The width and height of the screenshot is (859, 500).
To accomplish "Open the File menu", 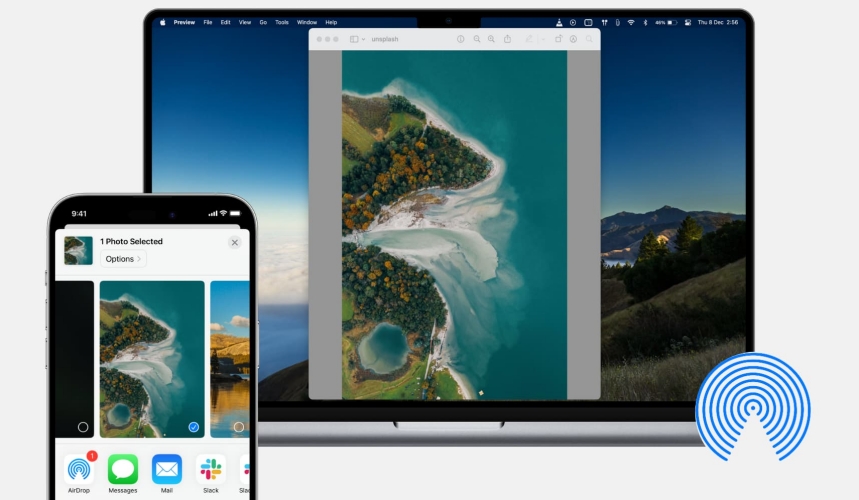I will pyautogui.click(x=208, y=22).
